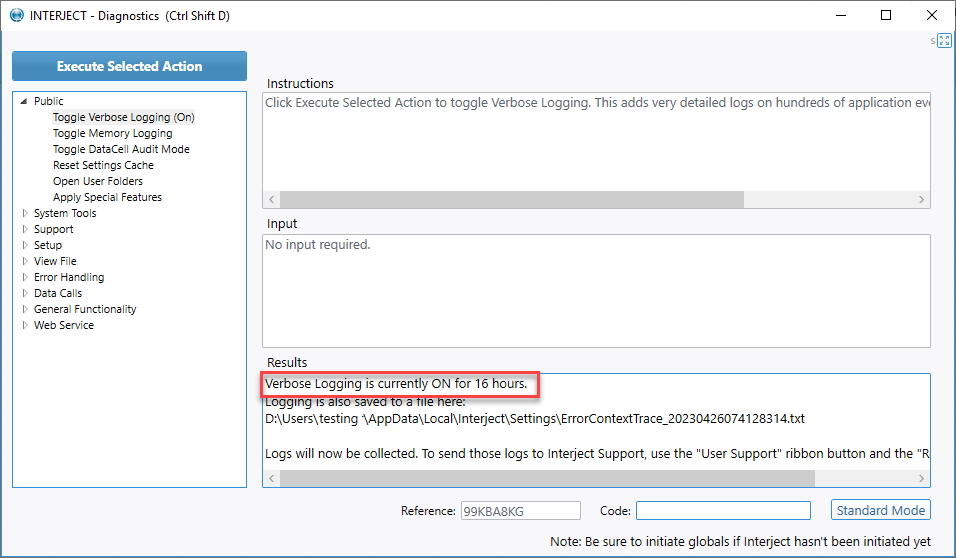The height and width of the screenshot is (558, 956).
Task: Click the Setup tree label
Action: (48, 245)
